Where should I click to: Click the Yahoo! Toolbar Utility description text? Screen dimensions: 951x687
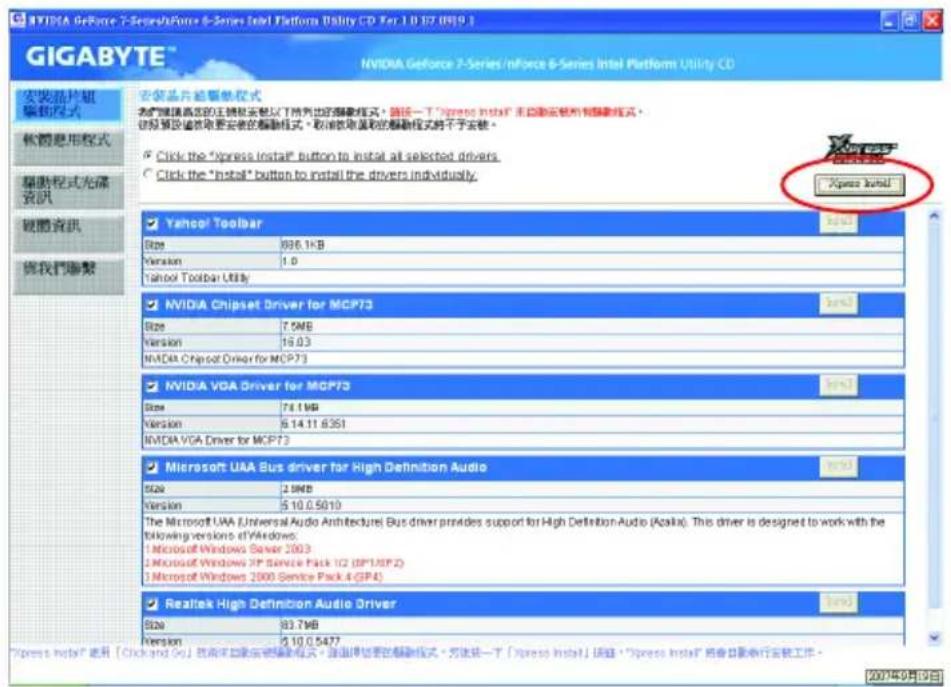[197, 278]
